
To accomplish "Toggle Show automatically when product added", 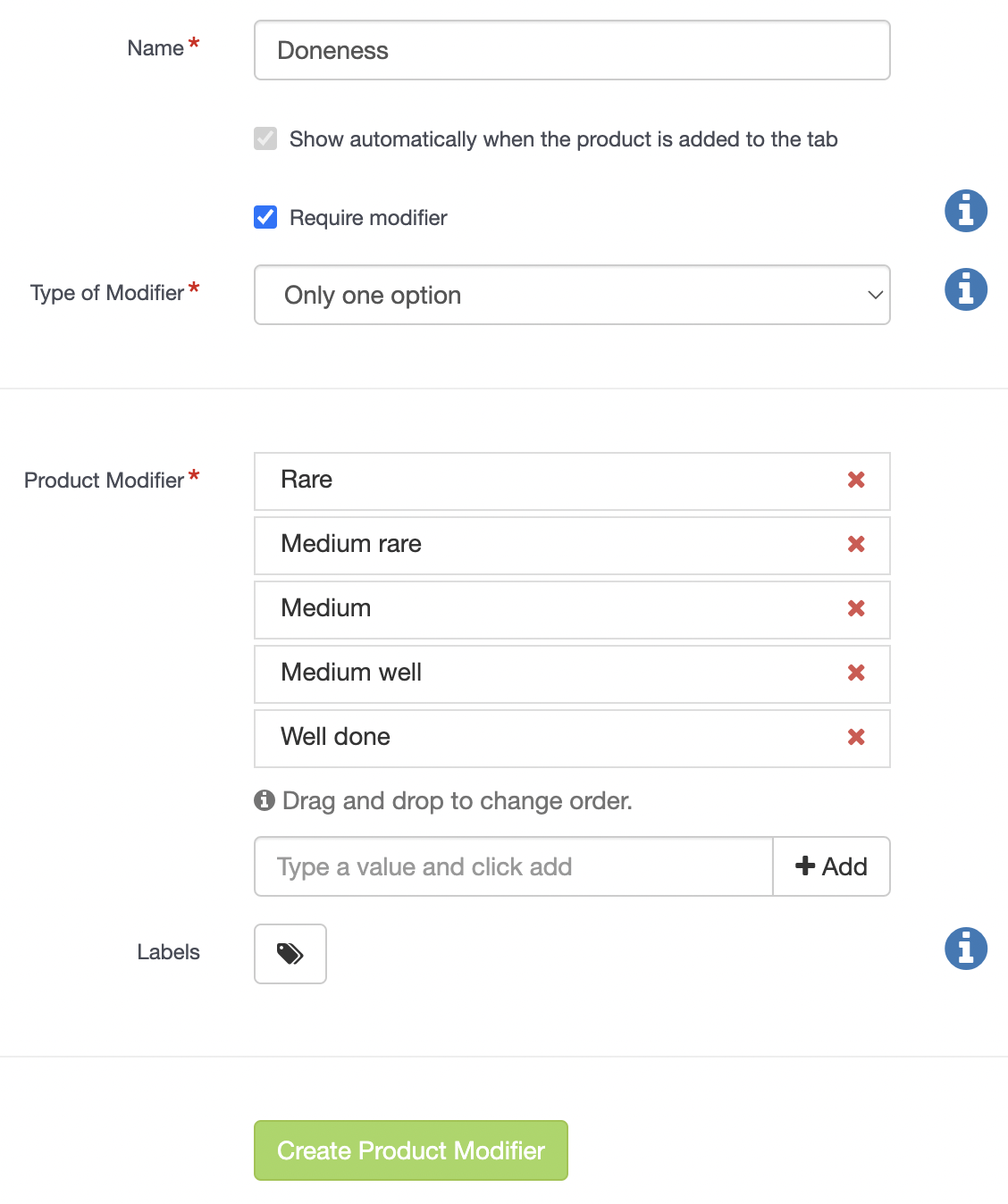I will pos(265,138).
